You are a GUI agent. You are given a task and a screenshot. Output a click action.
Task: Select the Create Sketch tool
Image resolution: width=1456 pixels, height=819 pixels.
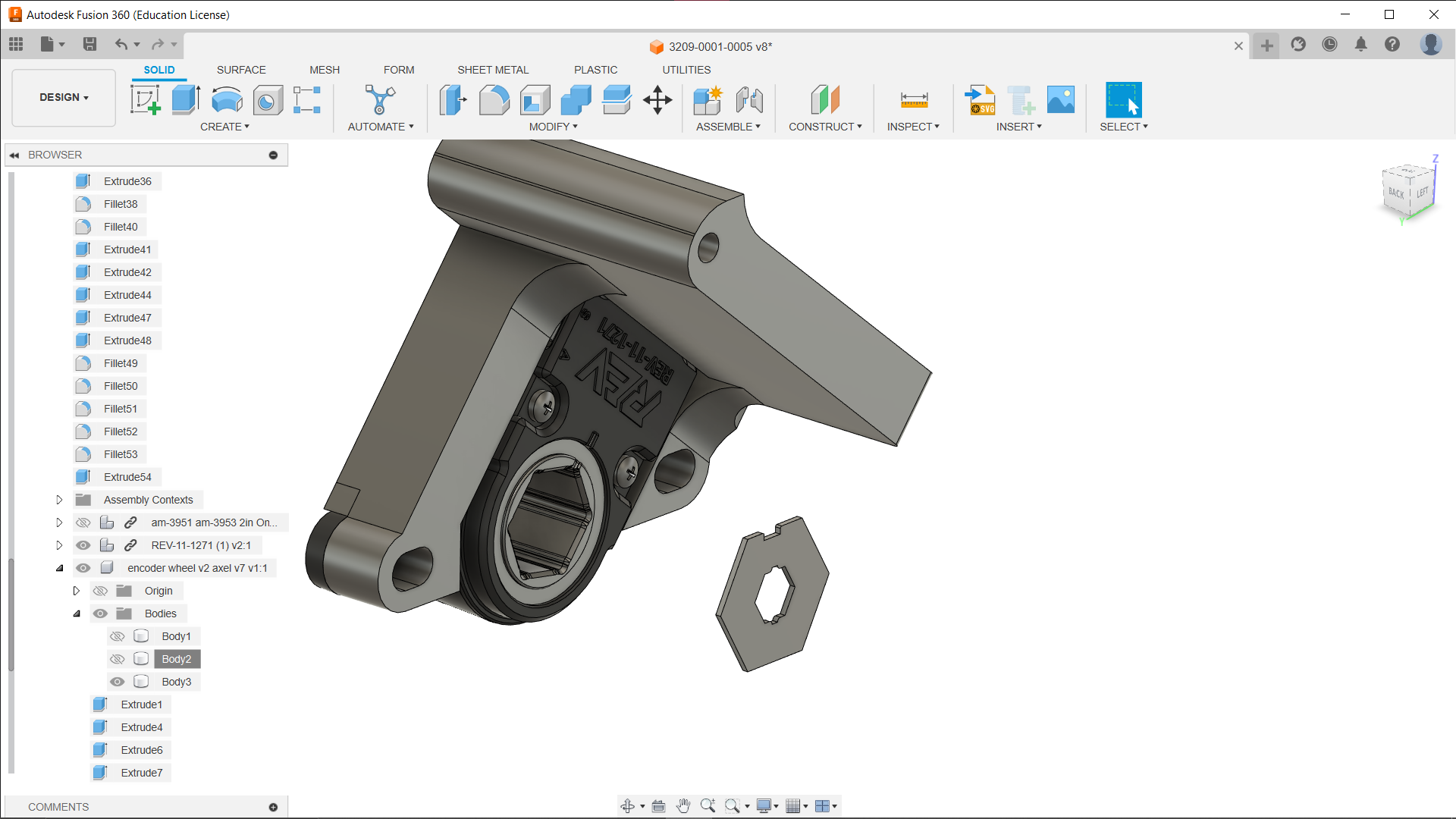[x=145, y=99]
